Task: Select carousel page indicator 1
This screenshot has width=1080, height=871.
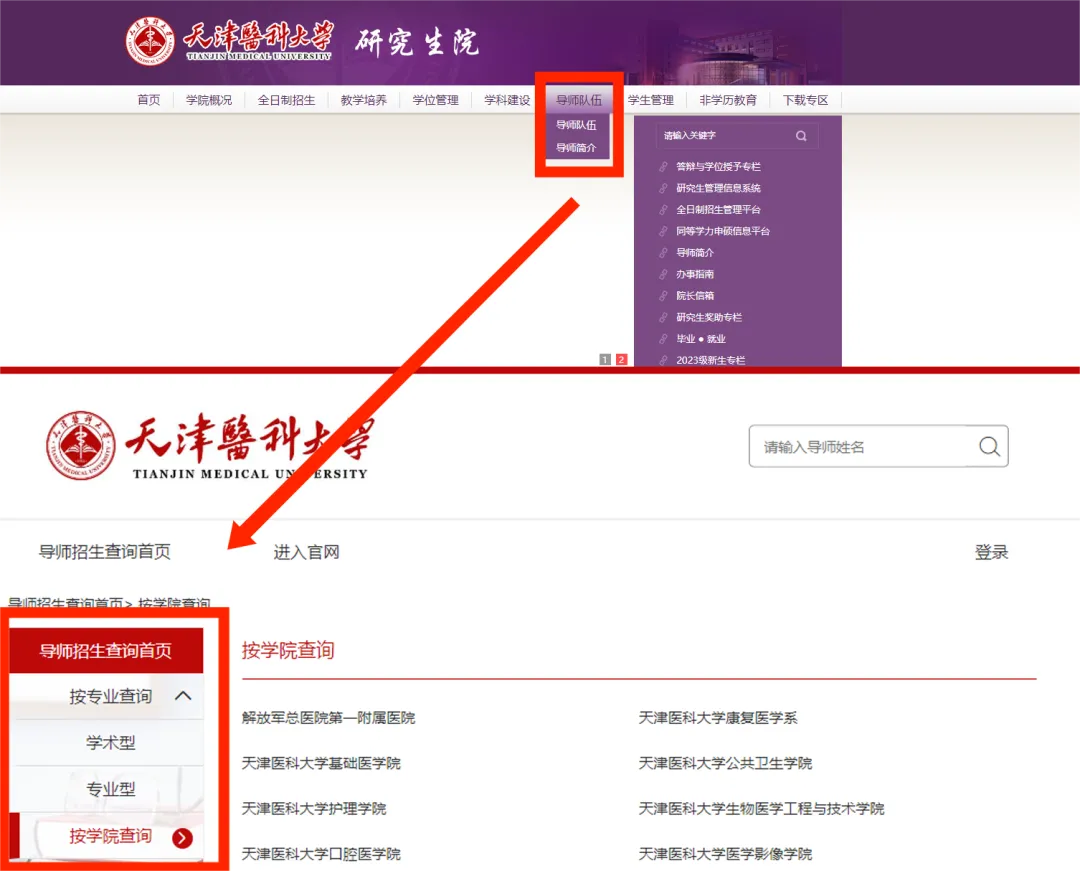Action: click(605, 359)
